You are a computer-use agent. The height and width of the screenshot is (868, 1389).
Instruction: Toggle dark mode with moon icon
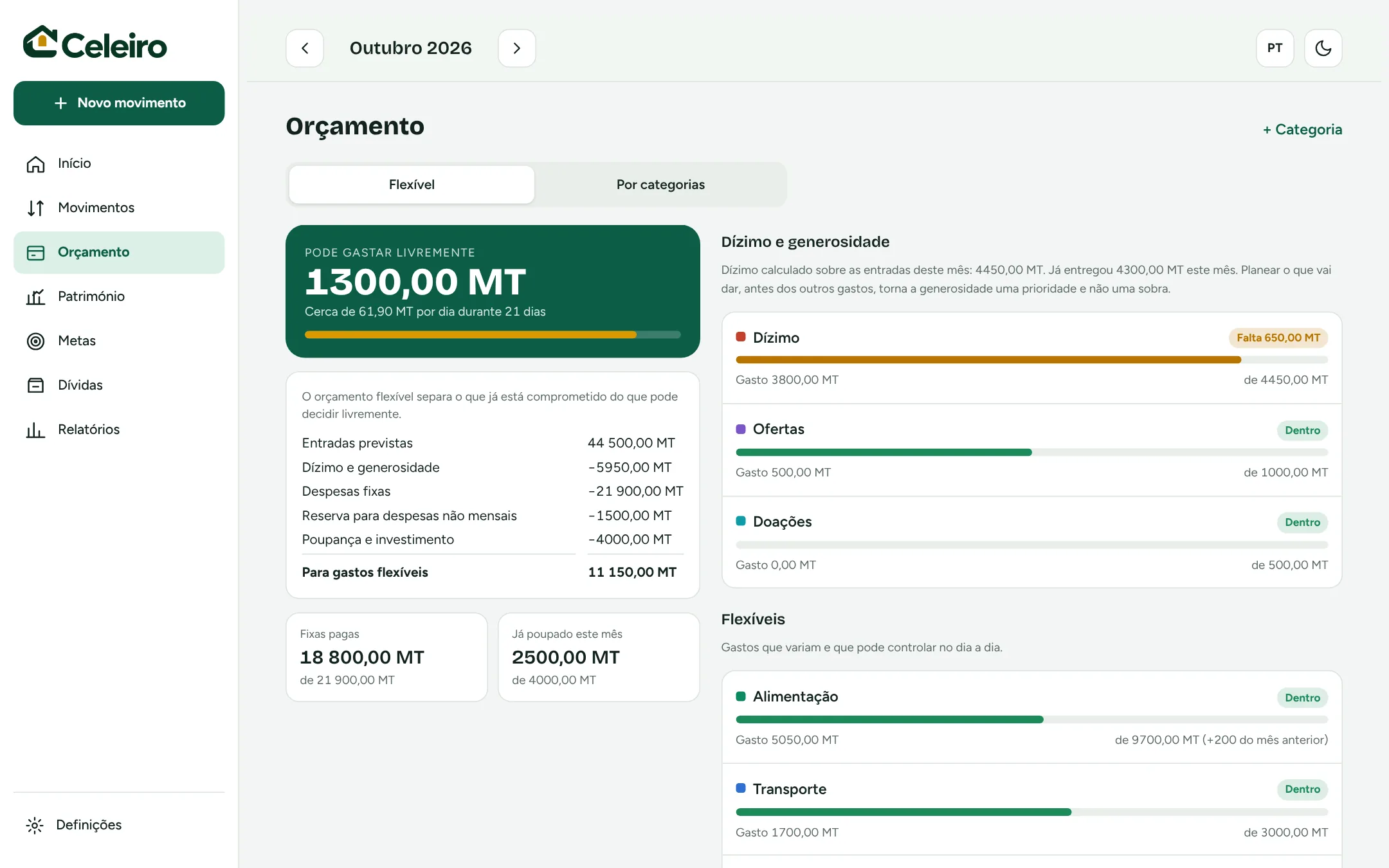[1323, 48]
